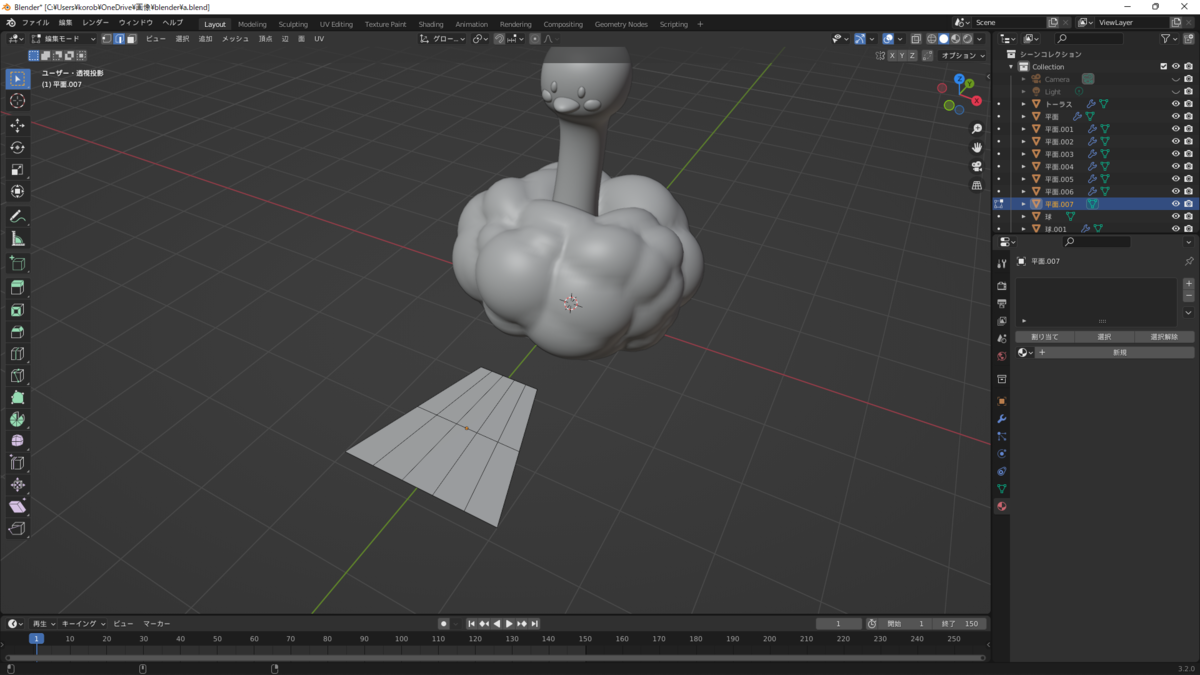Disable render for 平面.003 camera icon
The width and height of the screenshot is (1200, 675).
pyautogui.click(x=1188, y=154)
